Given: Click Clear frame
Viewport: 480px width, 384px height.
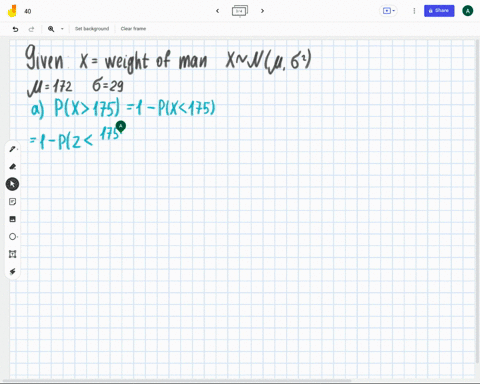Looking at the screenshot, I should click(133, 29).
